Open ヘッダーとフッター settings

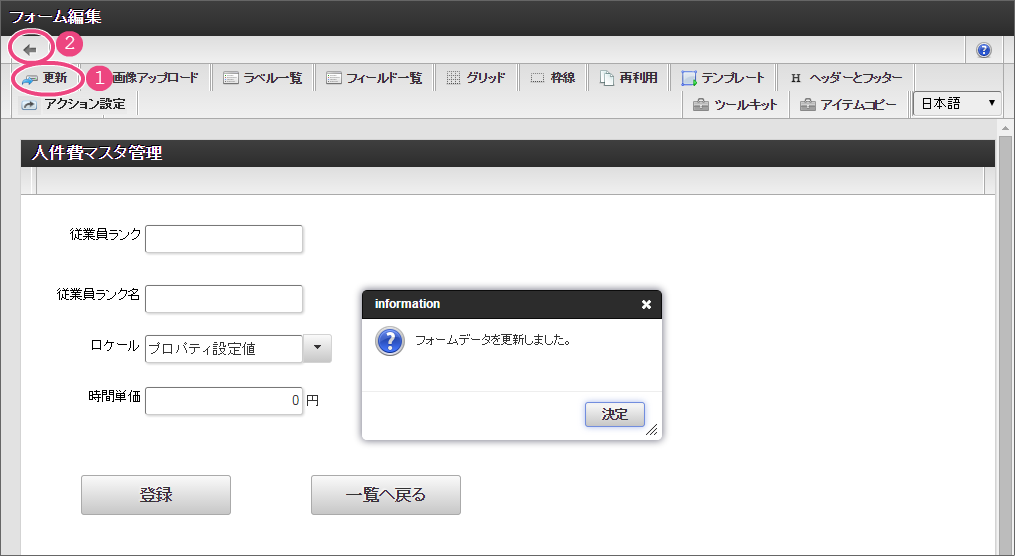click(x=845, y=78)
